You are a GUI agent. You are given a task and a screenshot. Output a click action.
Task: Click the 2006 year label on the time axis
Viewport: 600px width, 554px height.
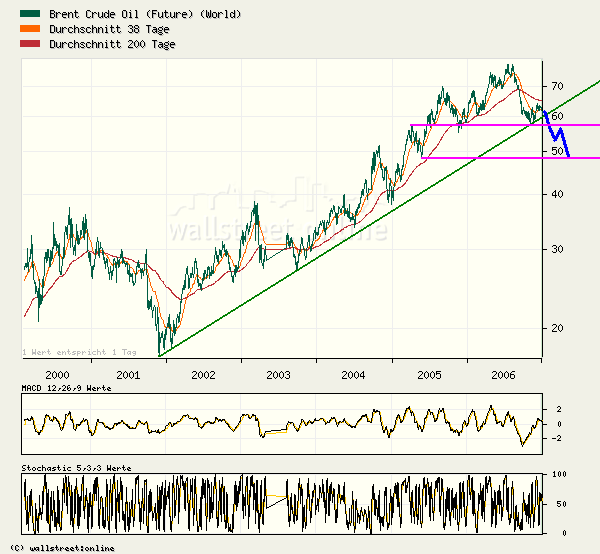click(505, 374)
